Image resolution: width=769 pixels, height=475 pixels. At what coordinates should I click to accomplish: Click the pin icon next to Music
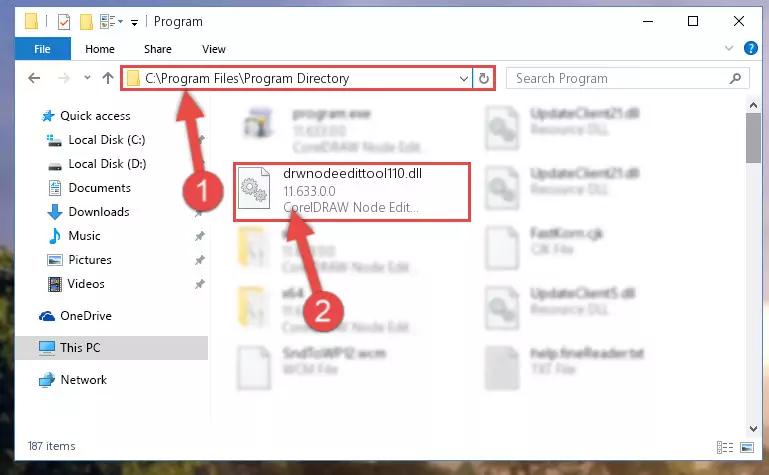tap(199, 236)
